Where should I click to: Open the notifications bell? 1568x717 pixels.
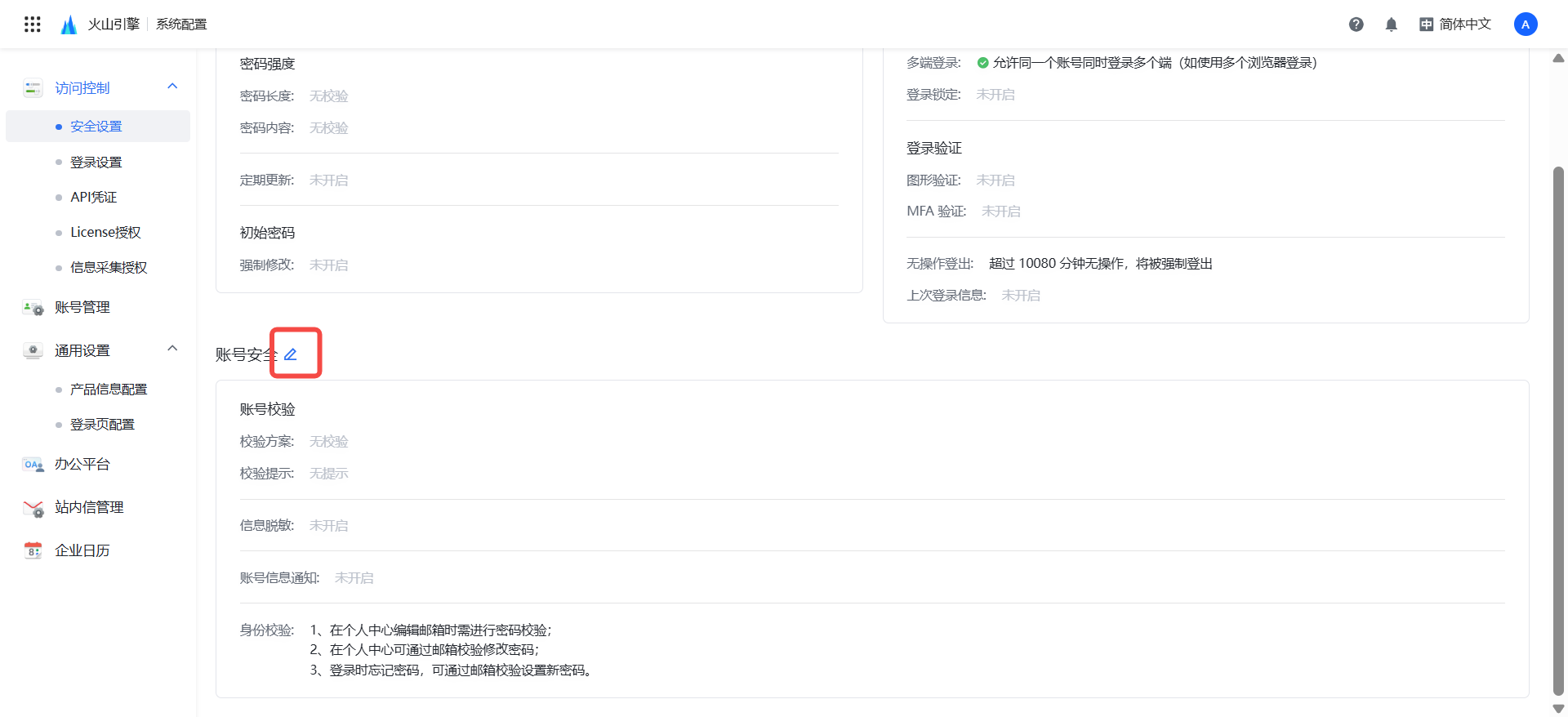point(1392,24)
